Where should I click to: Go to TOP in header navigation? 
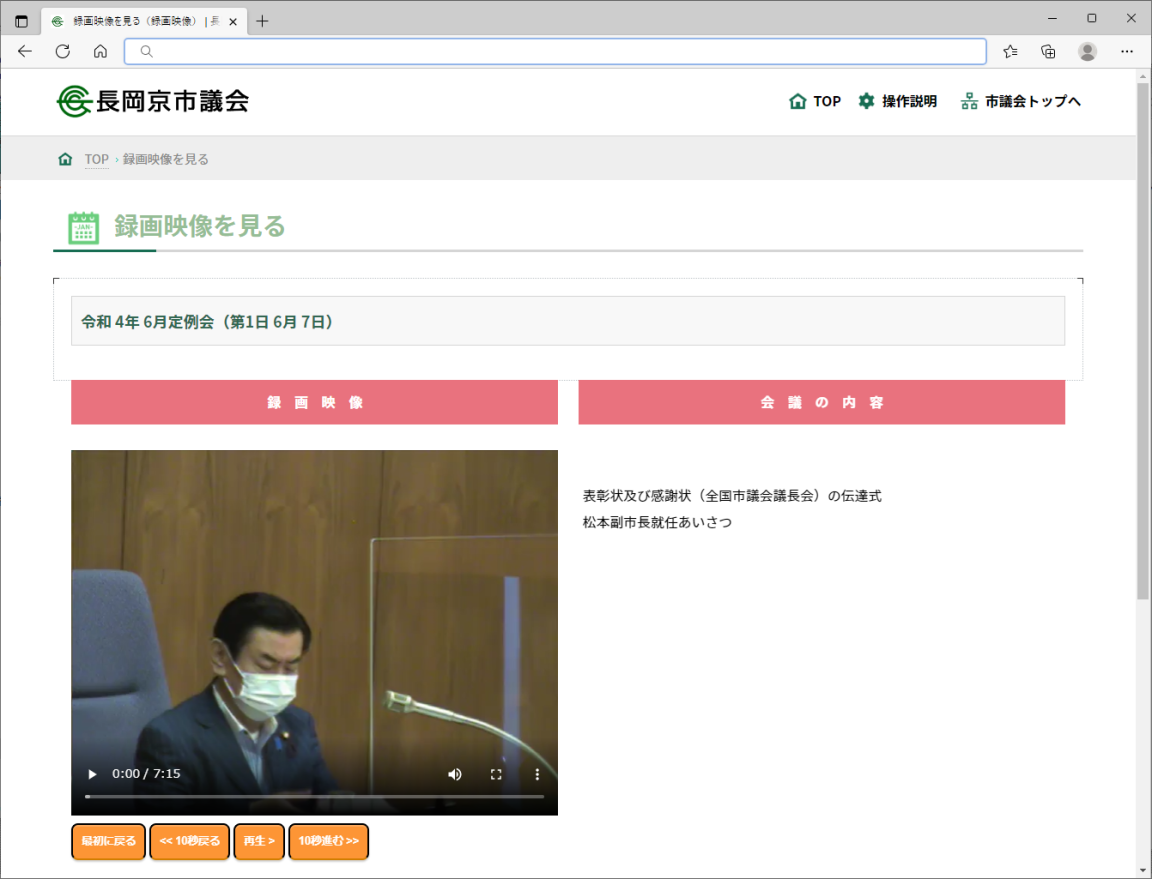coord(815,101)
